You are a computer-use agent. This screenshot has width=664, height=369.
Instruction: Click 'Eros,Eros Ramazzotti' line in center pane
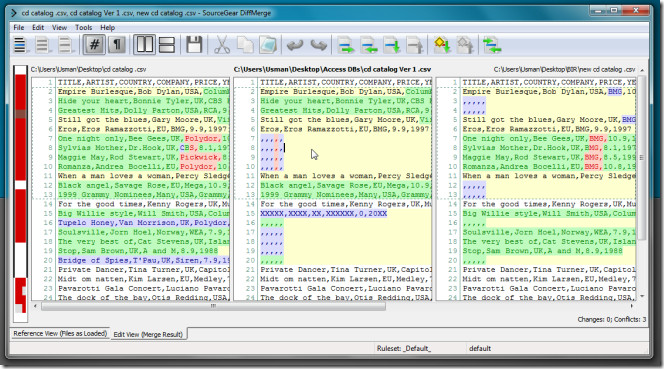pyautogui.click(x=346, y=129)
